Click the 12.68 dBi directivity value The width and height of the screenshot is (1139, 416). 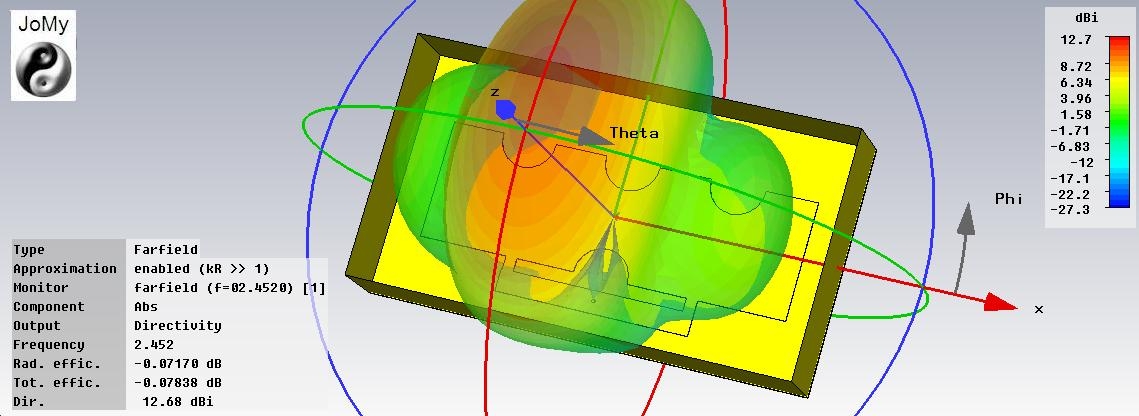pos(178,401)
